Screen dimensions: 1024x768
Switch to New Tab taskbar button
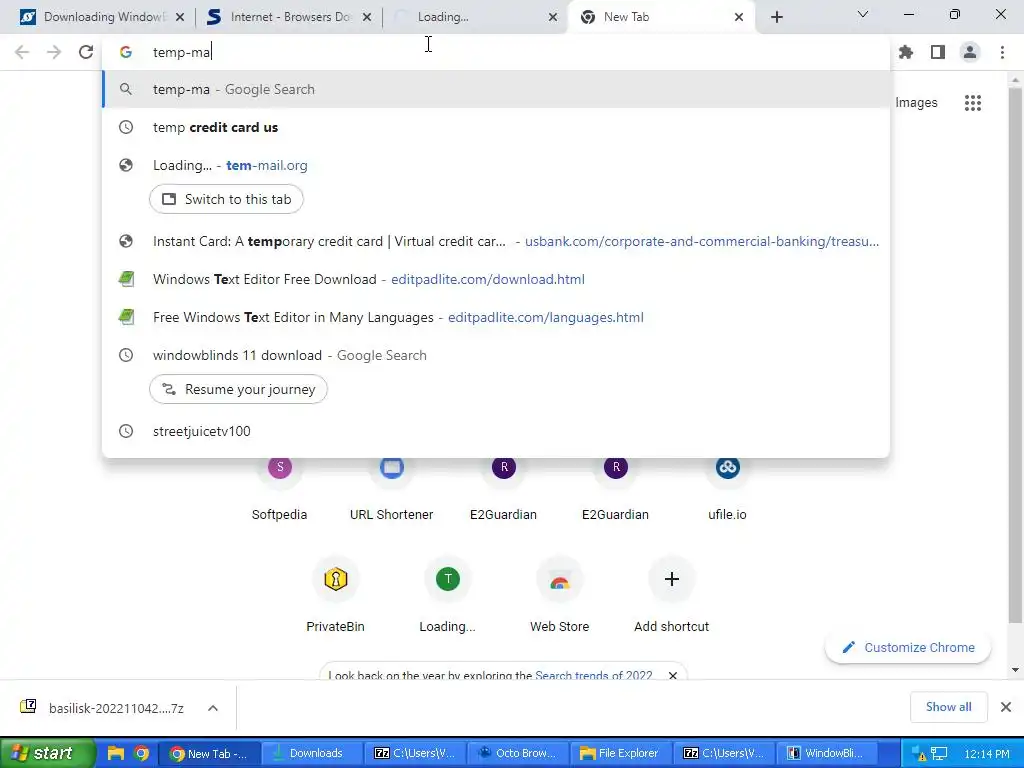pos(209,753)
